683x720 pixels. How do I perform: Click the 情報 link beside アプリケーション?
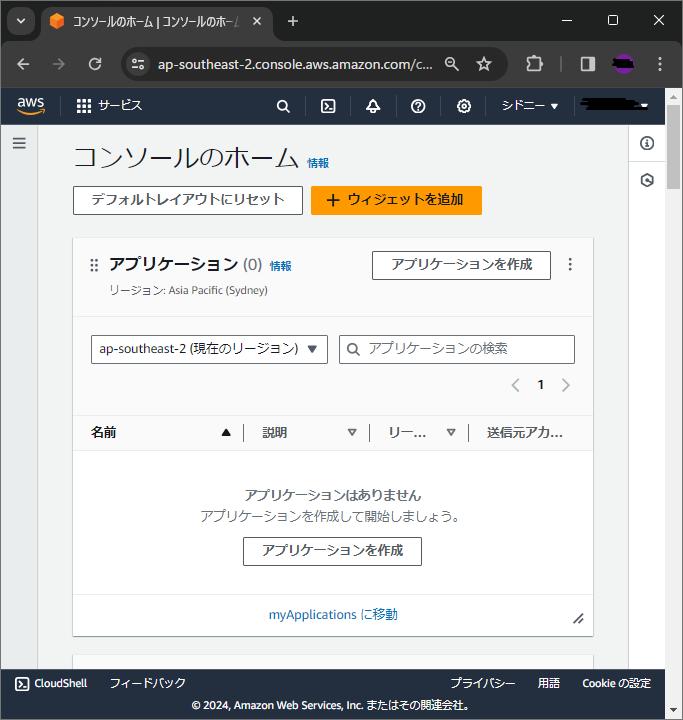click(x=280, y=266)
